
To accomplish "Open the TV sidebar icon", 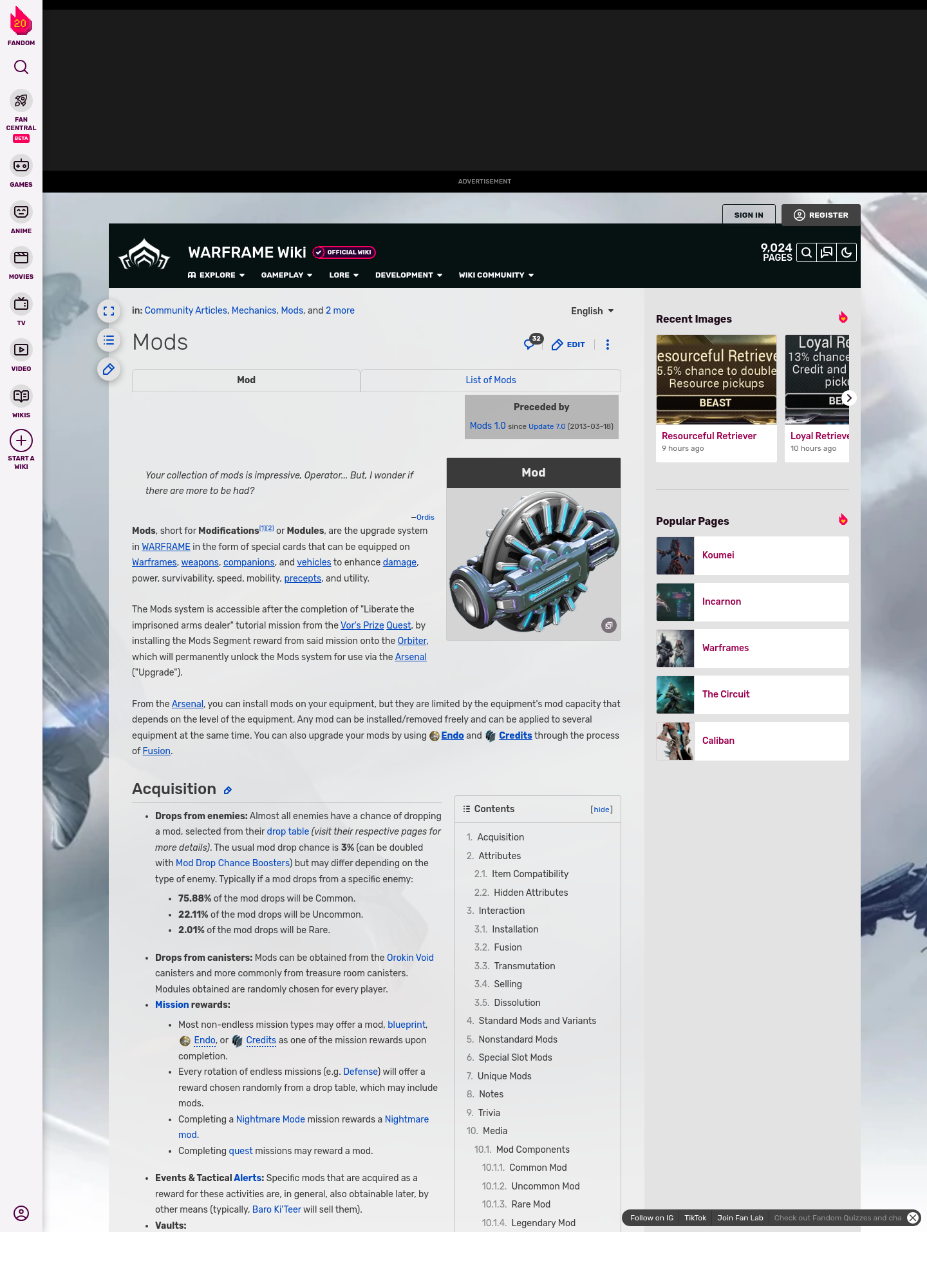I will tap(21, 304).
